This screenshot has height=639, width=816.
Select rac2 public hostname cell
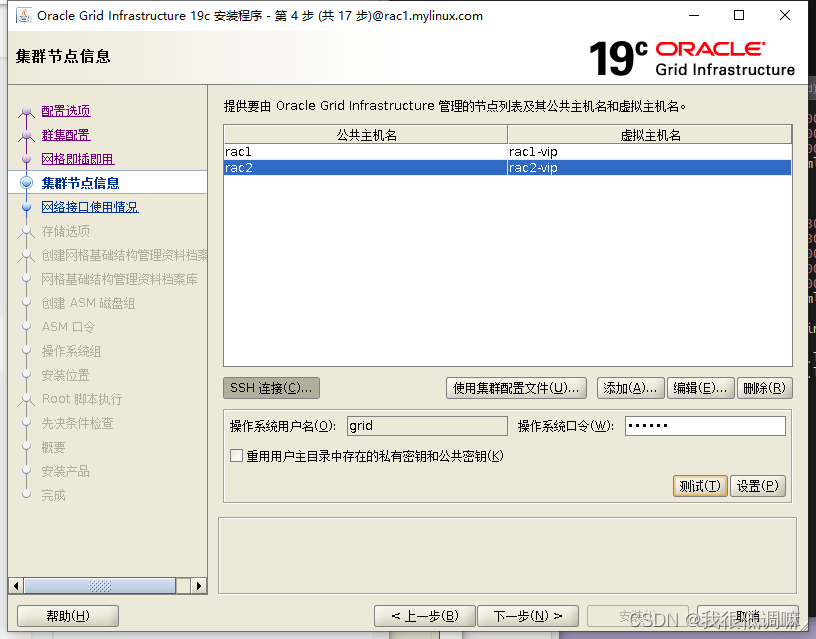click(366, 168)
